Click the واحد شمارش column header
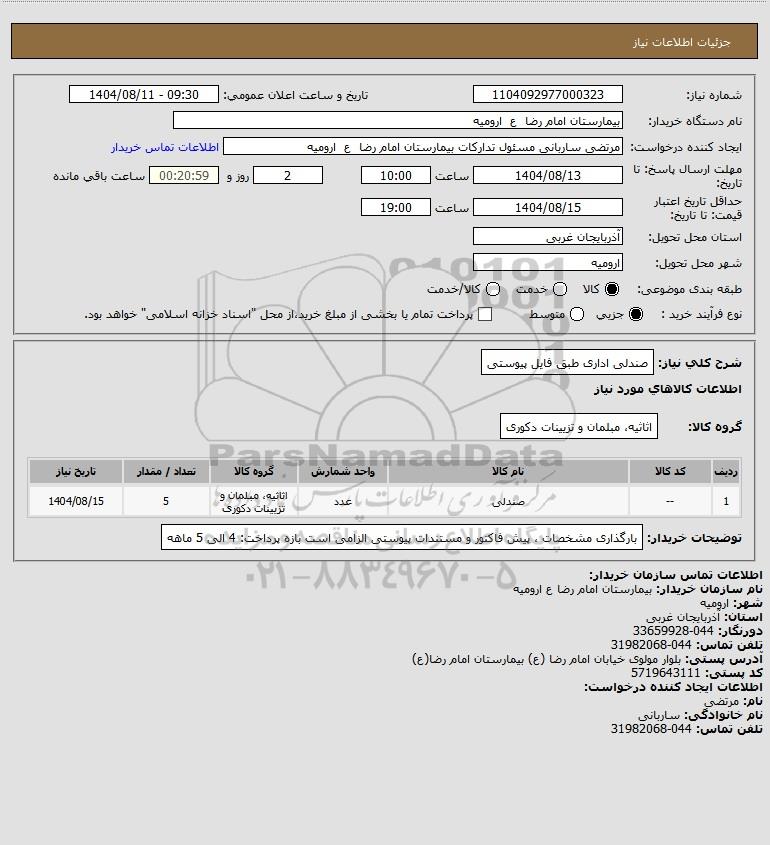Image resolution: width=770 pixels, height=845 pixels. pos(343,472)
